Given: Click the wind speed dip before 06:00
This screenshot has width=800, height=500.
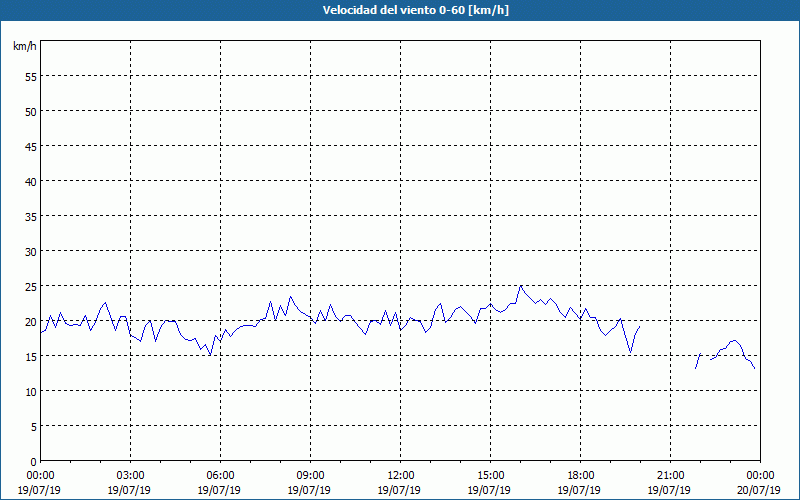Looking at the screenshot, I should pos(210,355).
